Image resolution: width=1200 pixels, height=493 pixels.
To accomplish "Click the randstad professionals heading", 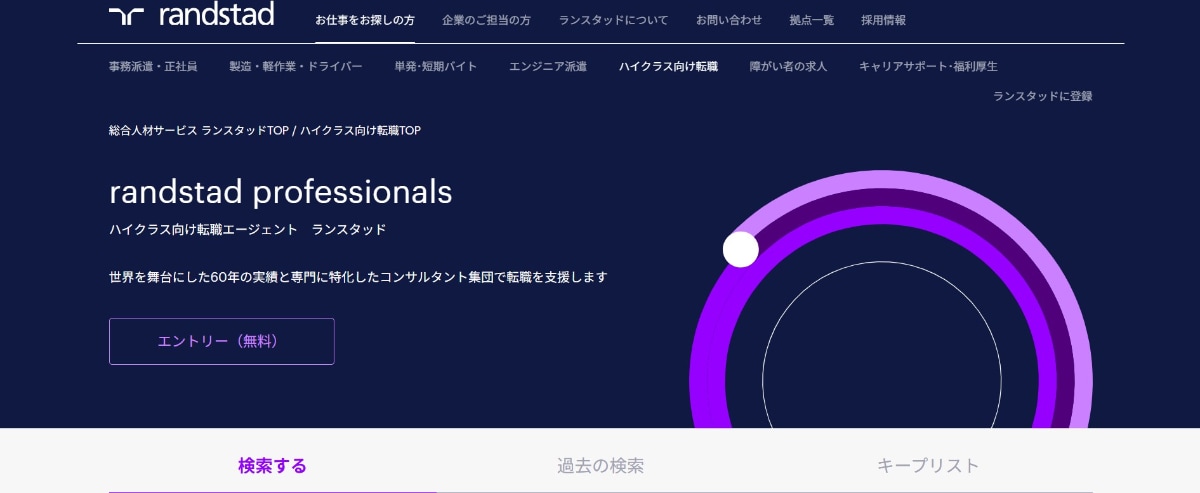I will pyautogui.click(x=281, y=192).
